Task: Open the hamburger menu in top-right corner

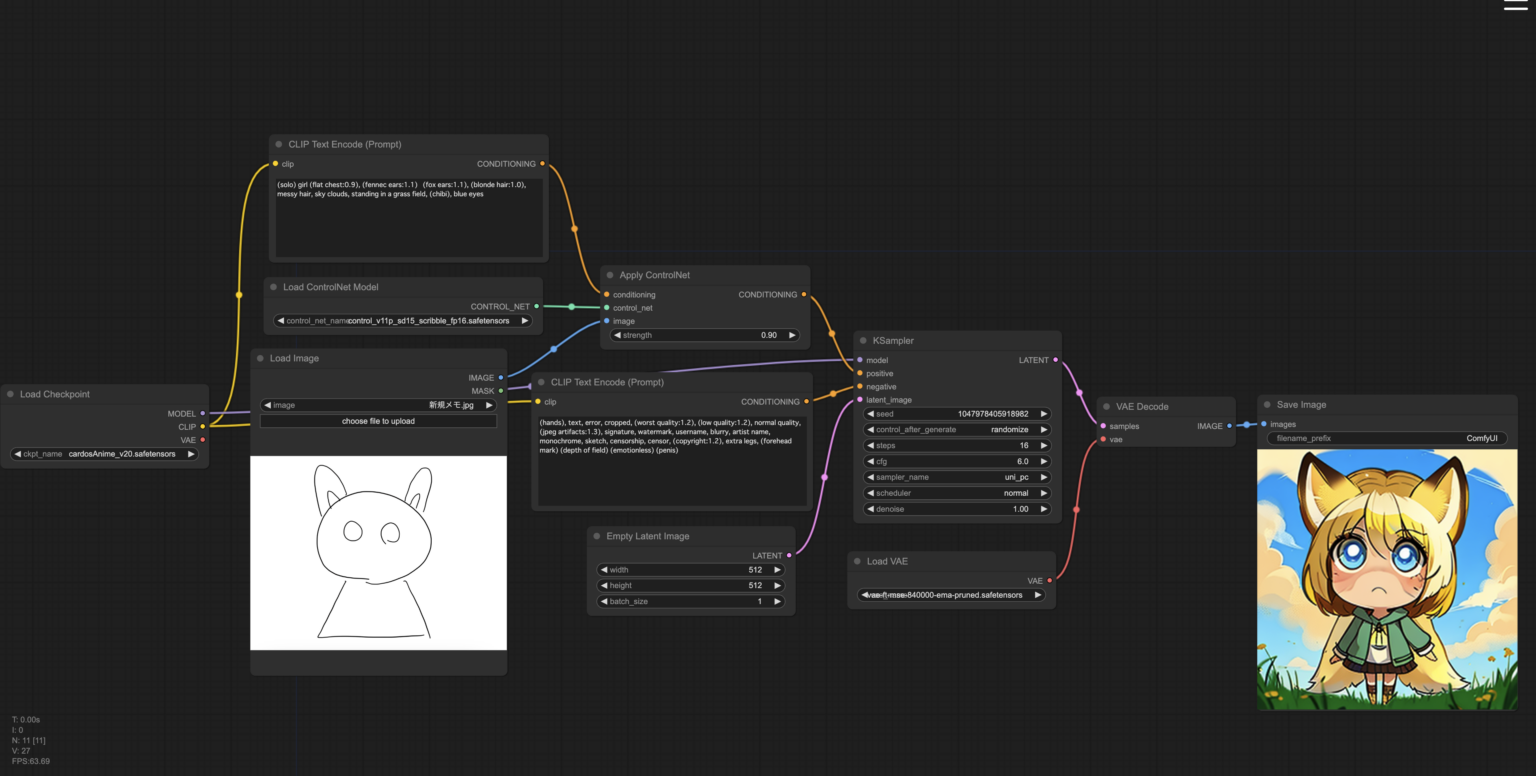Action: click(1515, 5)
